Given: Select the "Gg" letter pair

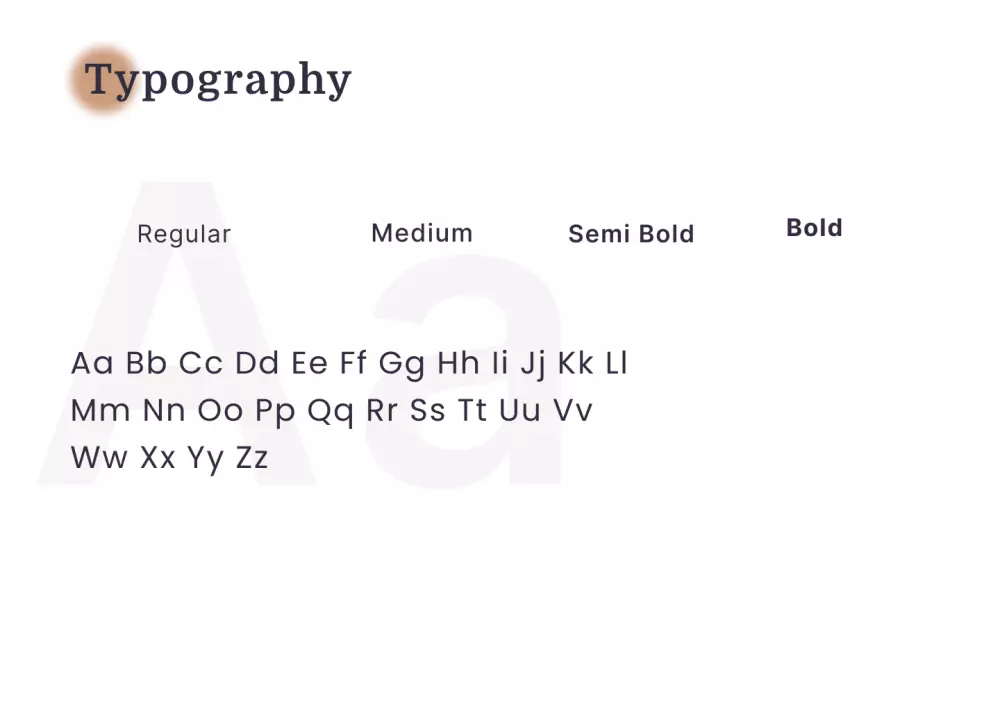Looking at the screenshot, I should pos(402,364).
